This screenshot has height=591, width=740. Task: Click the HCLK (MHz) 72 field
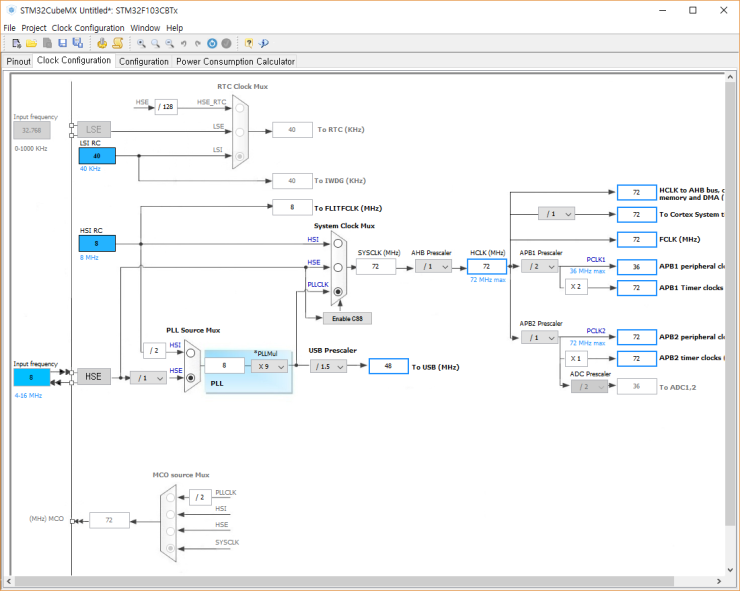click(487, 267)
